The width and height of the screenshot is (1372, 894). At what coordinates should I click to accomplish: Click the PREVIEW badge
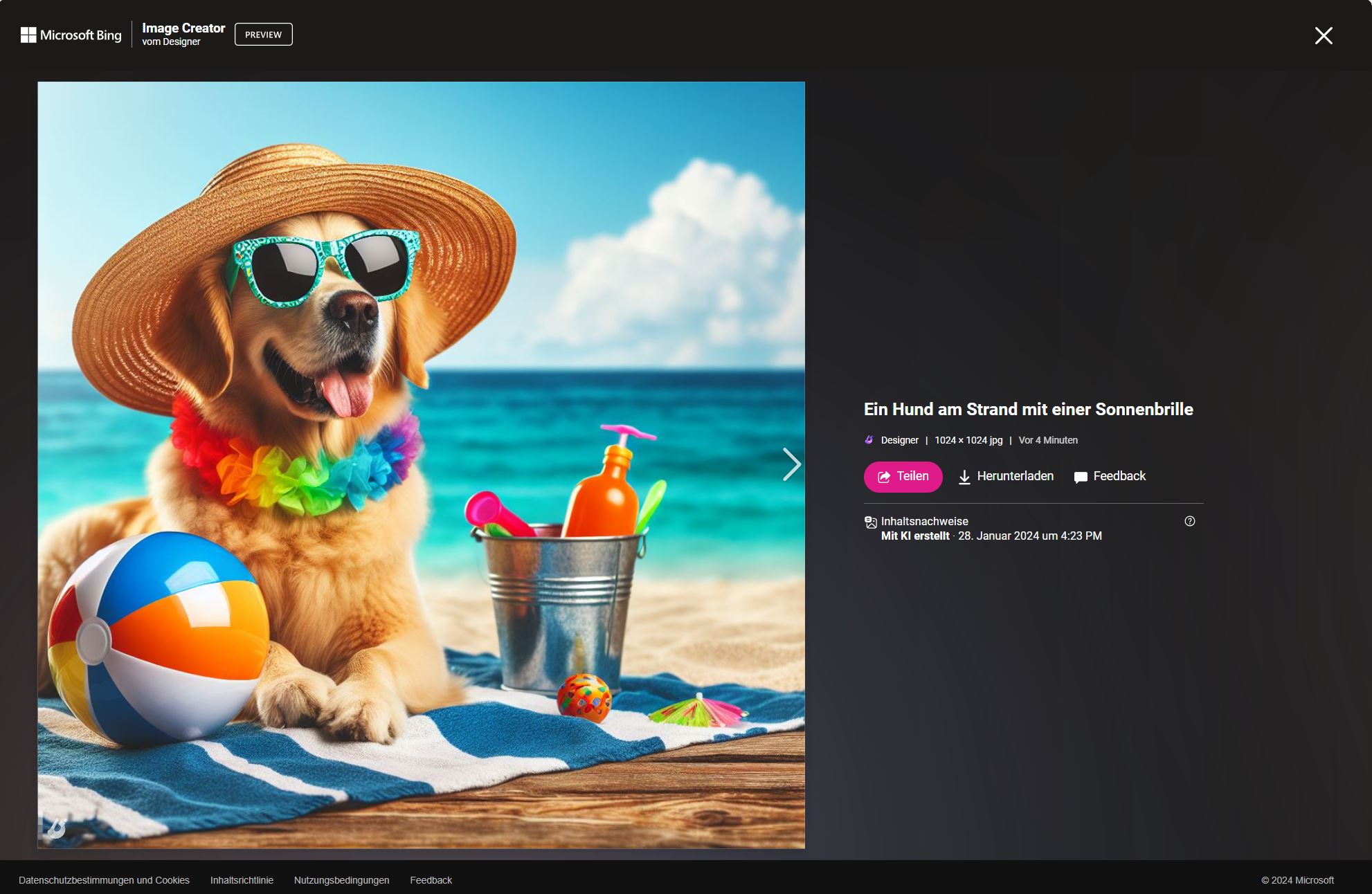click(x=263, y=35)
